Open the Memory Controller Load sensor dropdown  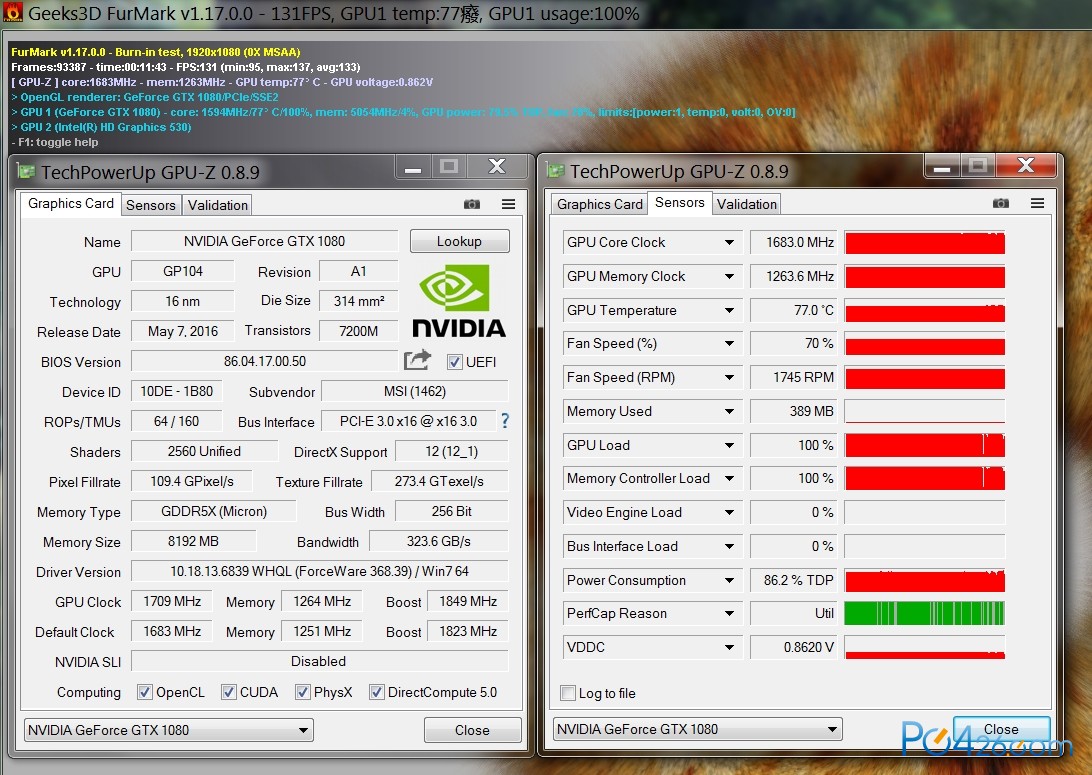click(x=729, y=478)
